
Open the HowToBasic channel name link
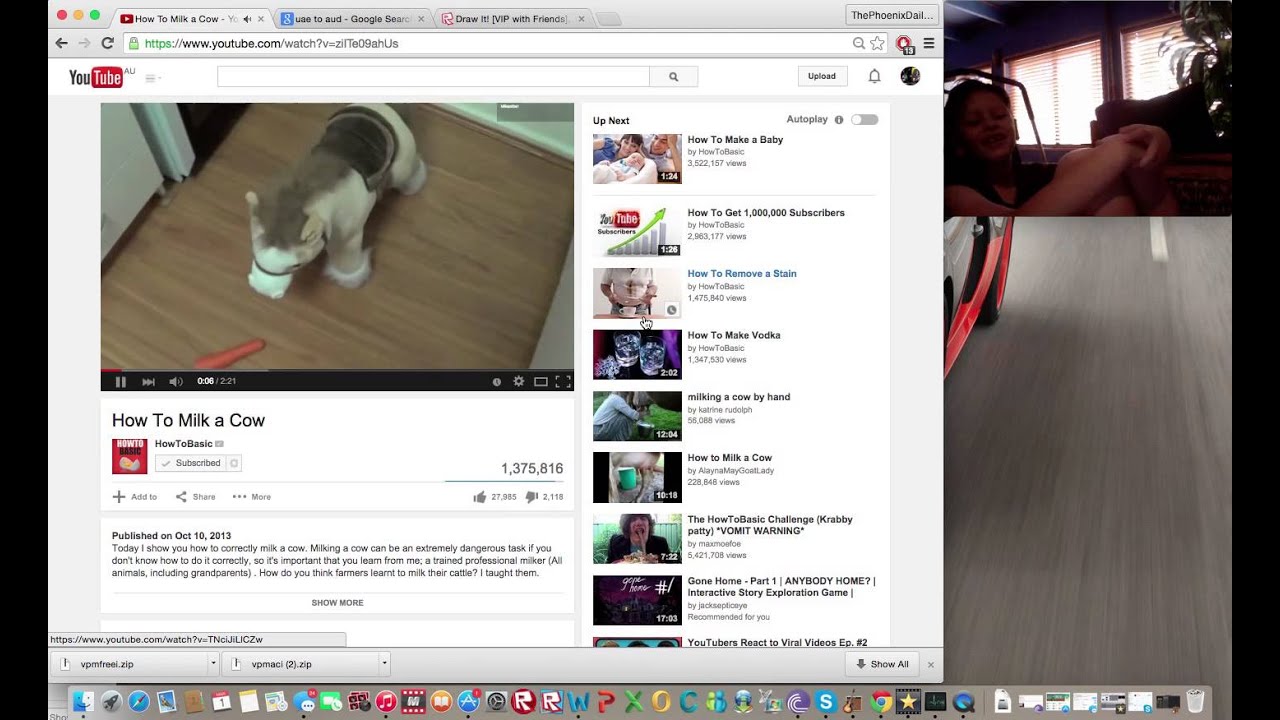pos(183,444)
